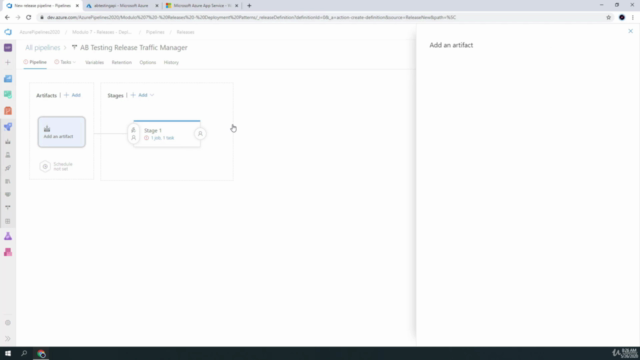Expand the sidebar with double chevron

pyautogui.click(x=8, y=339)
